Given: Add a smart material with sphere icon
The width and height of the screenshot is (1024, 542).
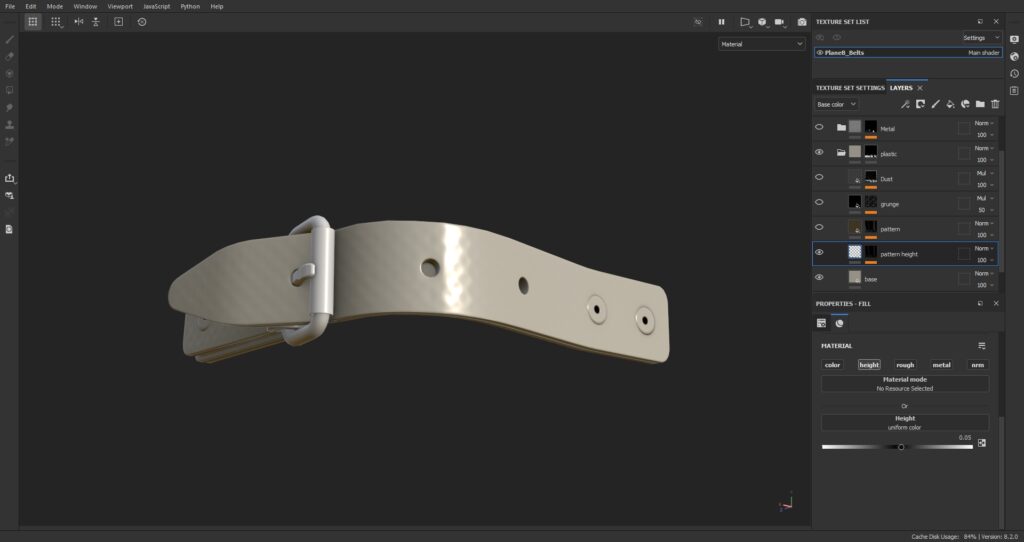Looking at the screenshot, I should tap(965, 104).
